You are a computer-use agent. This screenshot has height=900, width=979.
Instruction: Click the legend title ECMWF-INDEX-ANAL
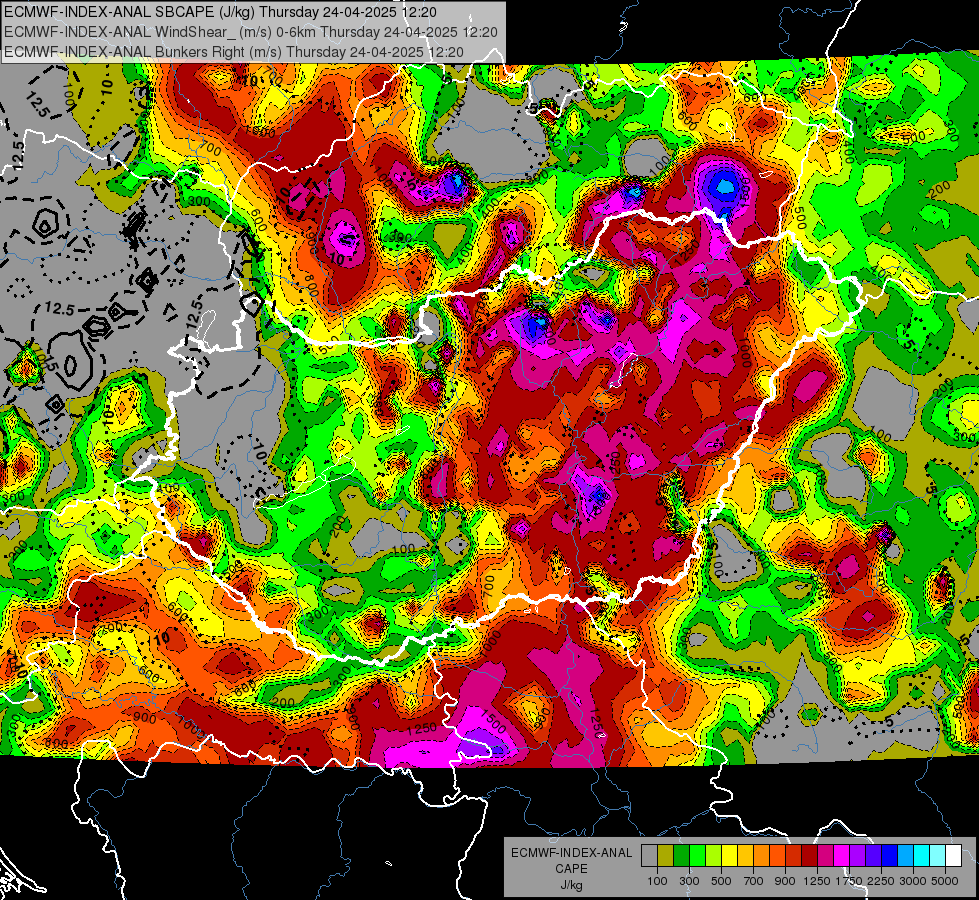point(571,853)
